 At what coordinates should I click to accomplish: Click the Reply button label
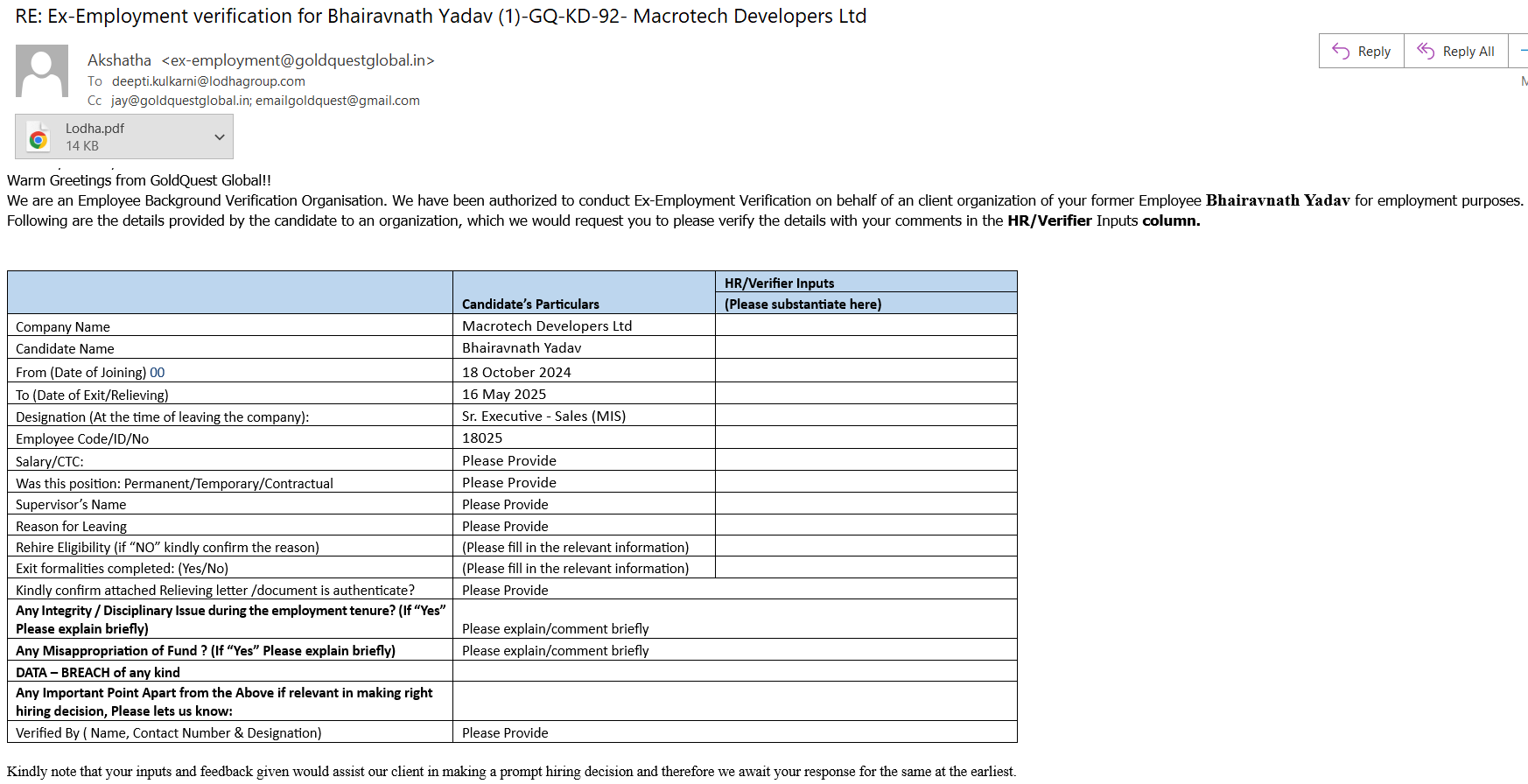pyautogui.click(x=1374, y=52)
